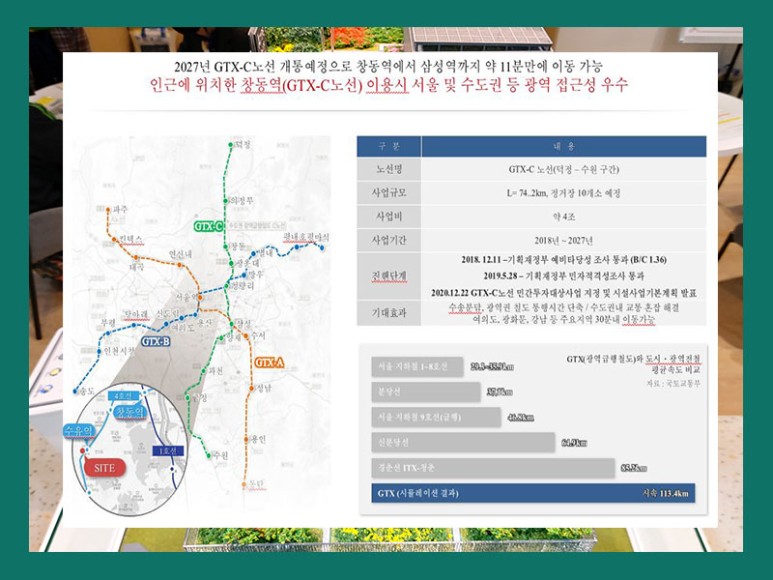Screen dimensions: 773x580
Task: Click the red headline mentioning 광역 접근성 우수
Action: click(x=388, y=85)
